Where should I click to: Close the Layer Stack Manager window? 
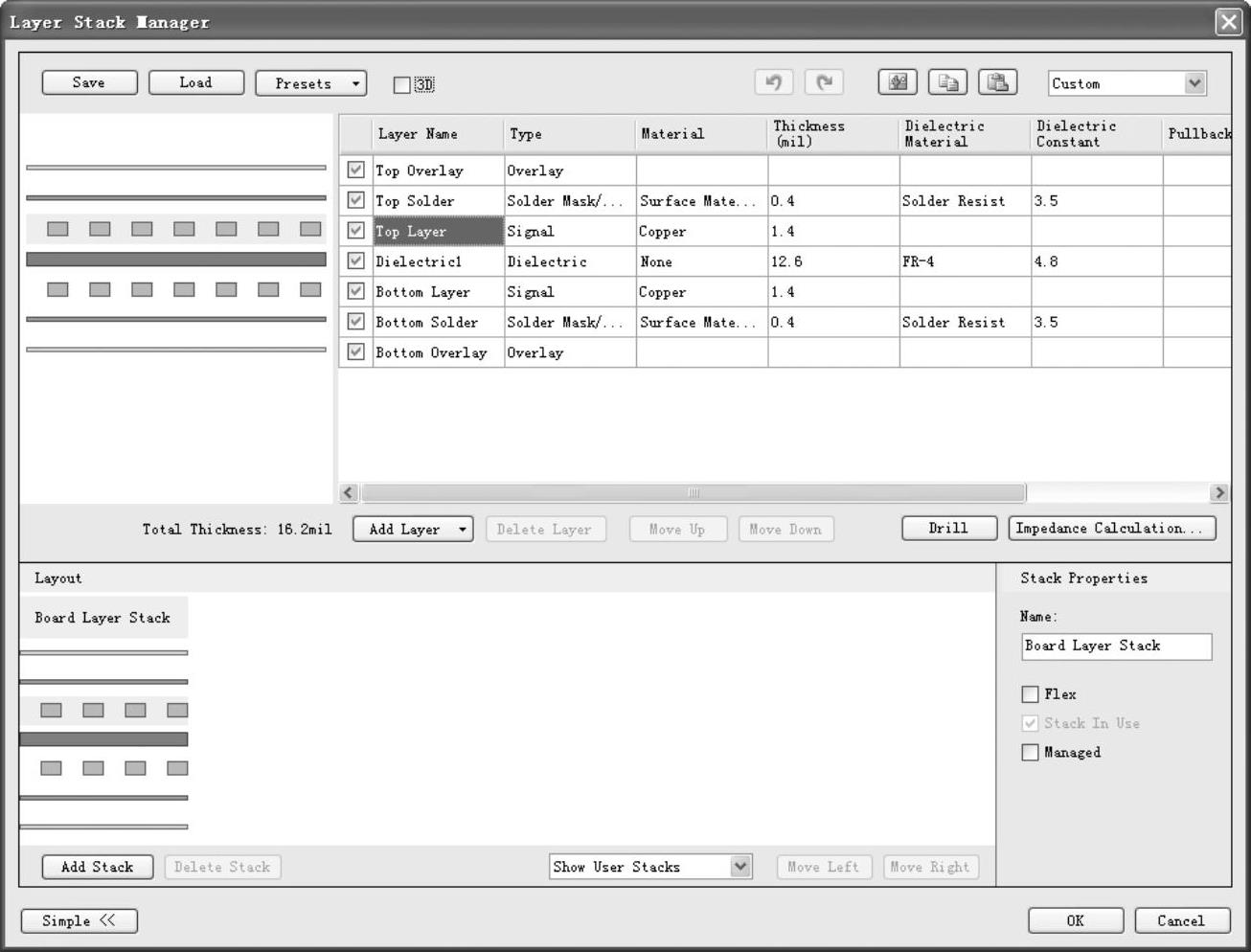[x=1228, y=22]
